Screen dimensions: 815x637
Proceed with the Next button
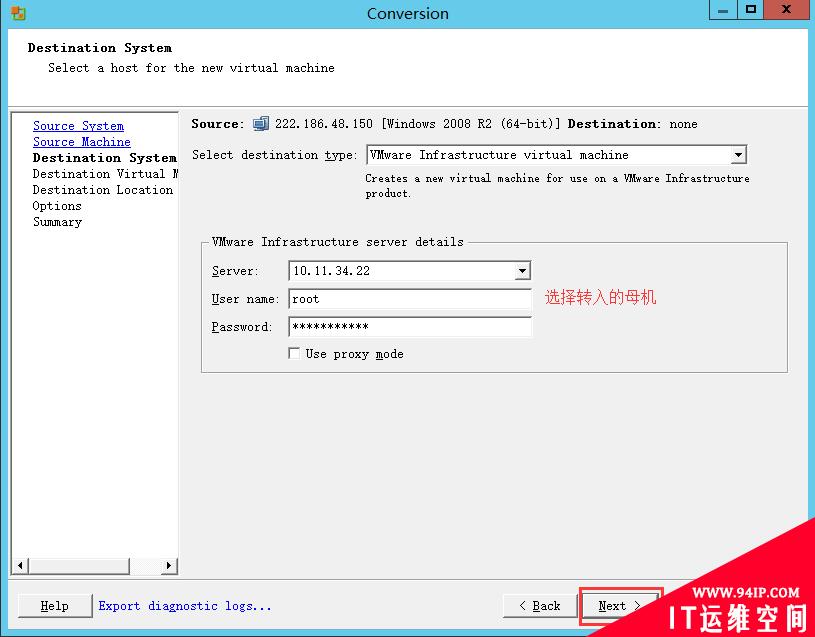[x=619, y=606]
